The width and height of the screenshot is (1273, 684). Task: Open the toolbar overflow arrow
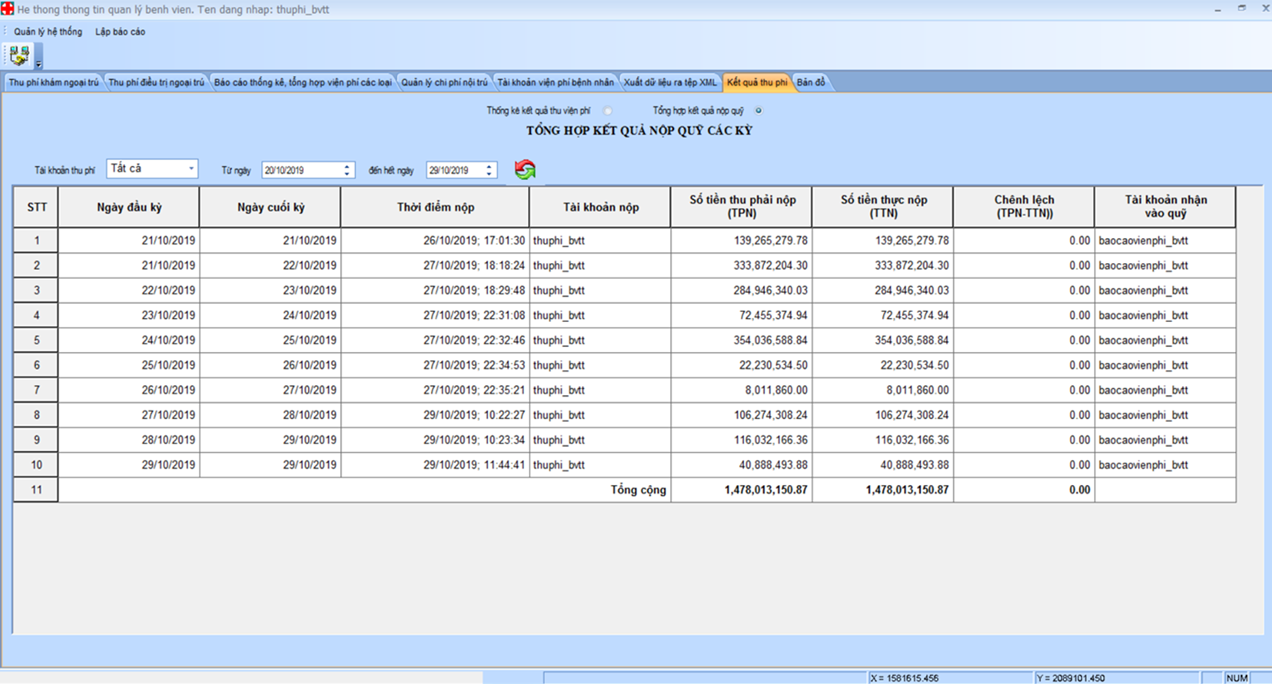pyautogui.click(x=39, y=64)
